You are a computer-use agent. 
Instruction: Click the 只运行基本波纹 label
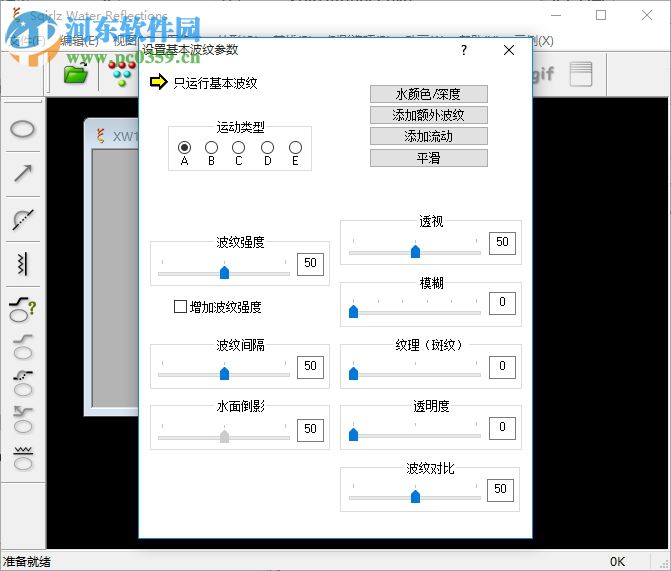(215, 83)
